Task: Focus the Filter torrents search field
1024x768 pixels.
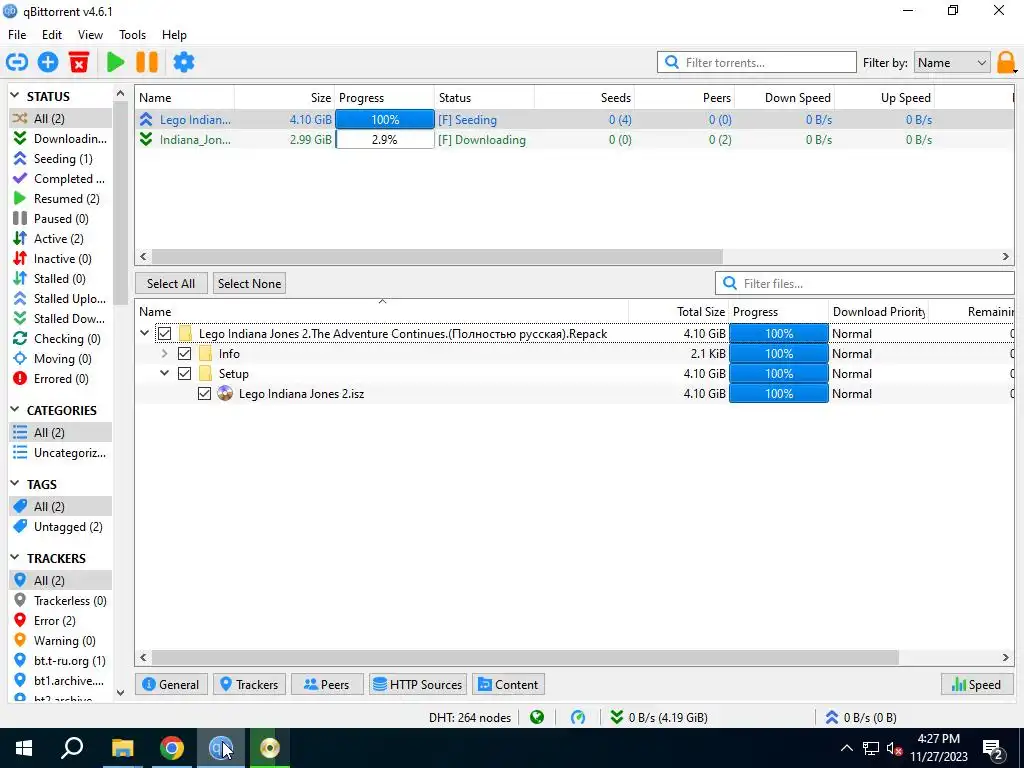Action: tap(756, 63)
